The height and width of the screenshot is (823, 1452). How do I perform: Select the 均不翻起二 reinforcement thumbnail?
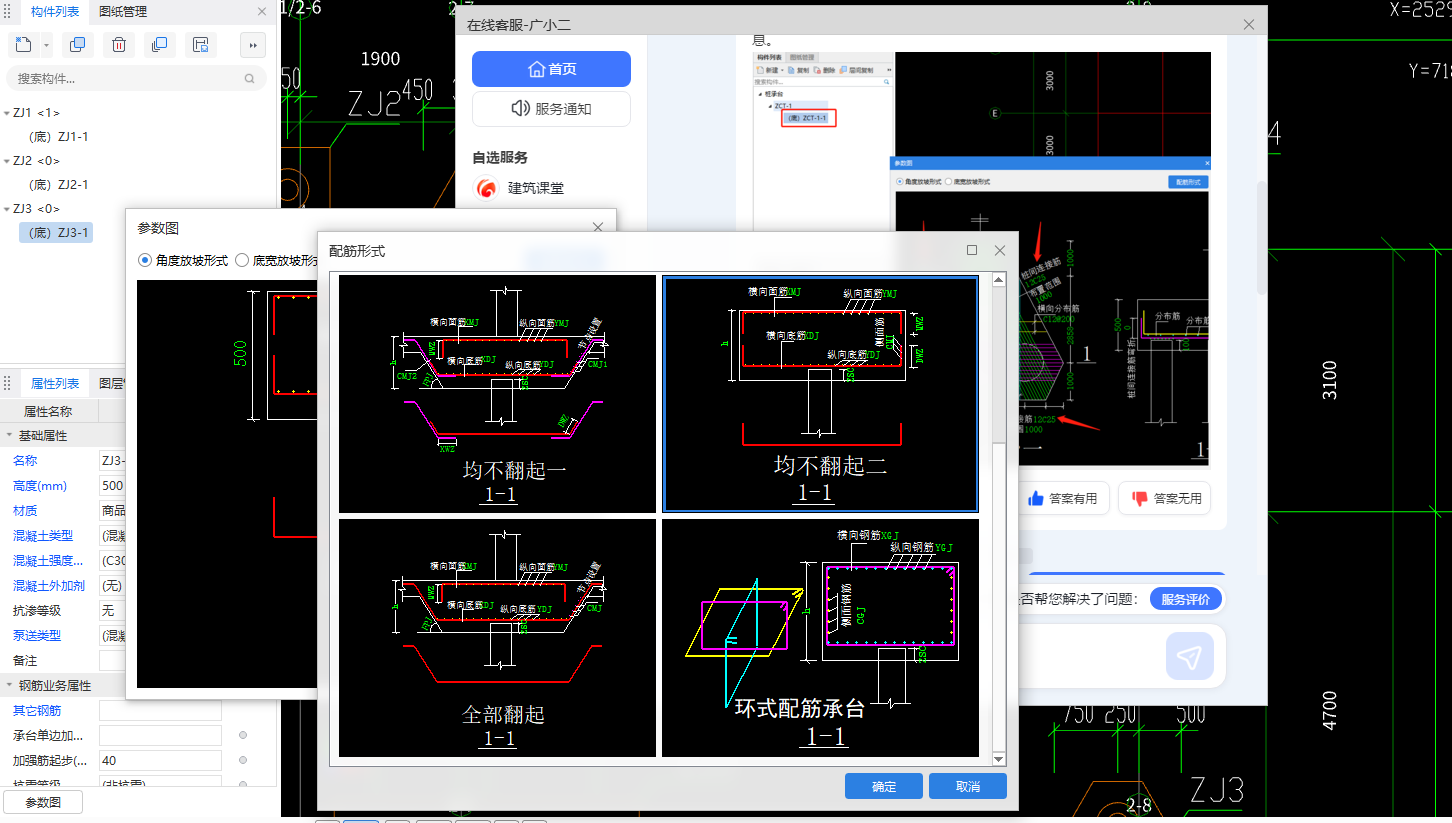point(820,394)
